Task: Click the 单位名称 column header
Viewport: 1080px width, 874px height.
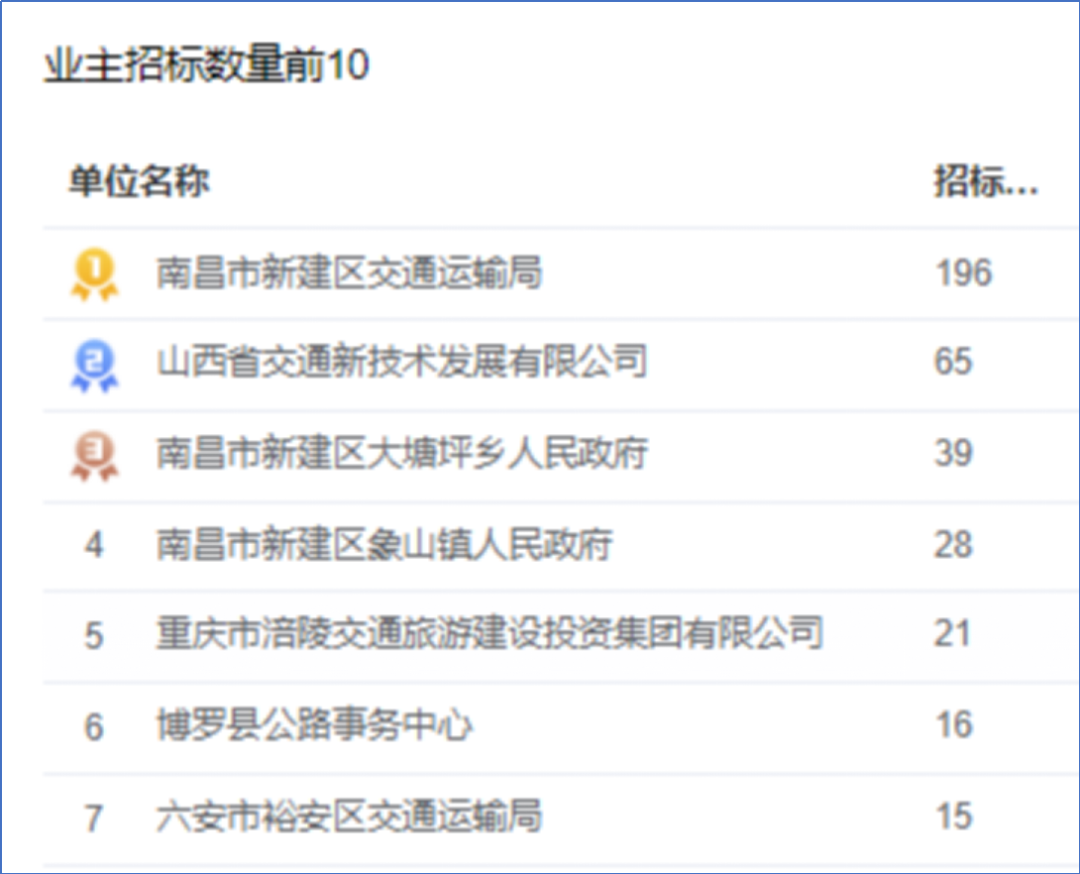Action: [x=139, y=181]
